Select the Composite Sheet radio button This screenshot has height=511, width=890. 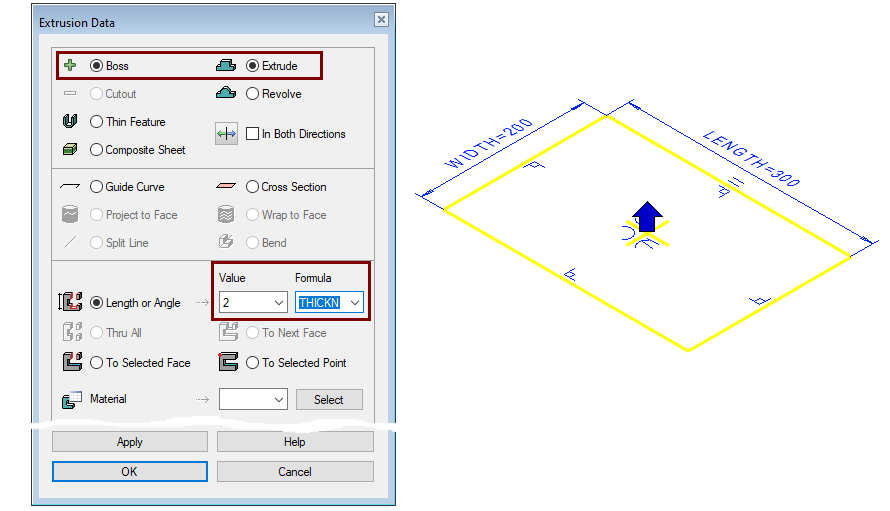[x=96, y=149]
